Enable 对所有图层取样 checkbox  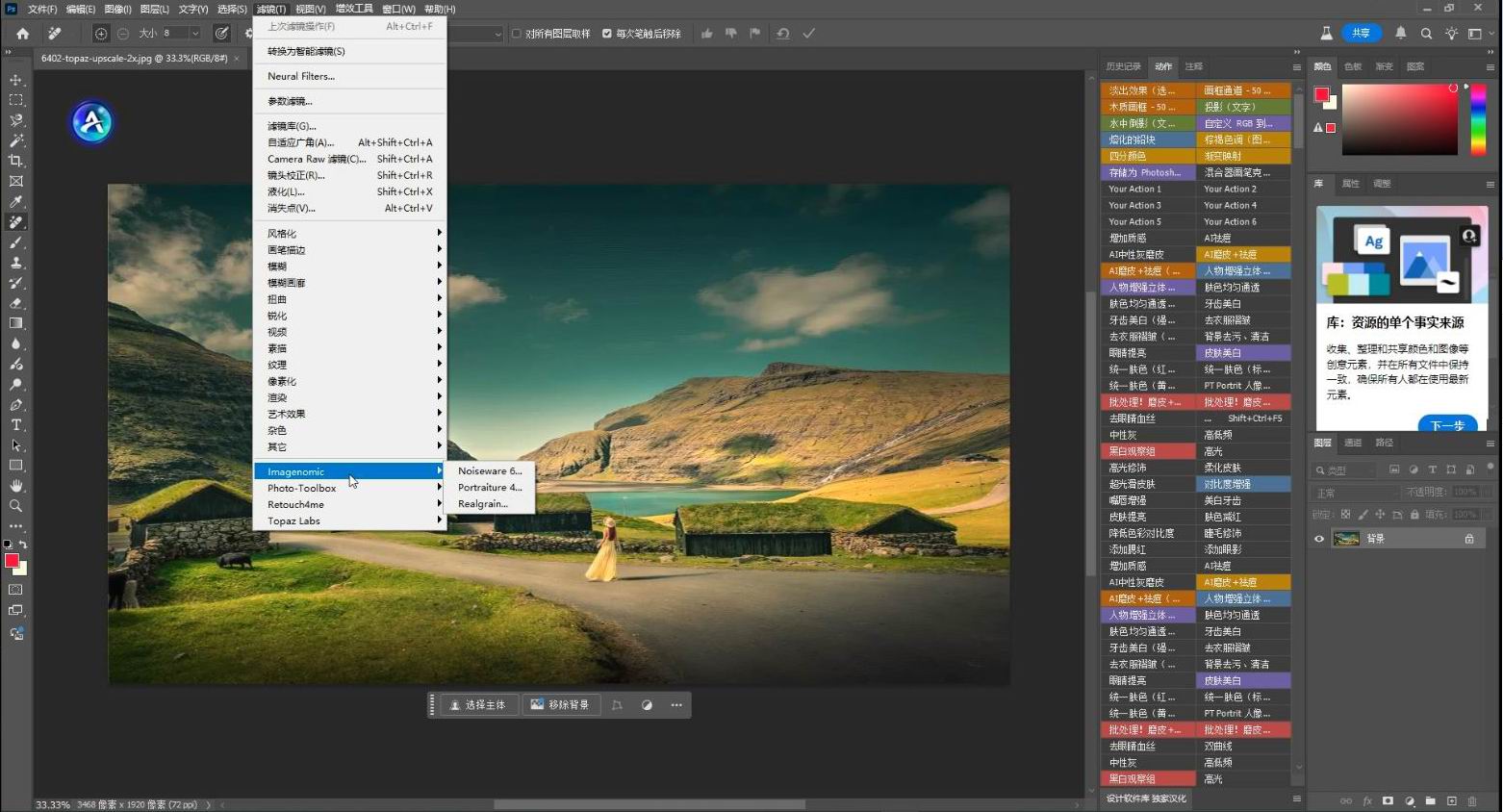[517, 34]
